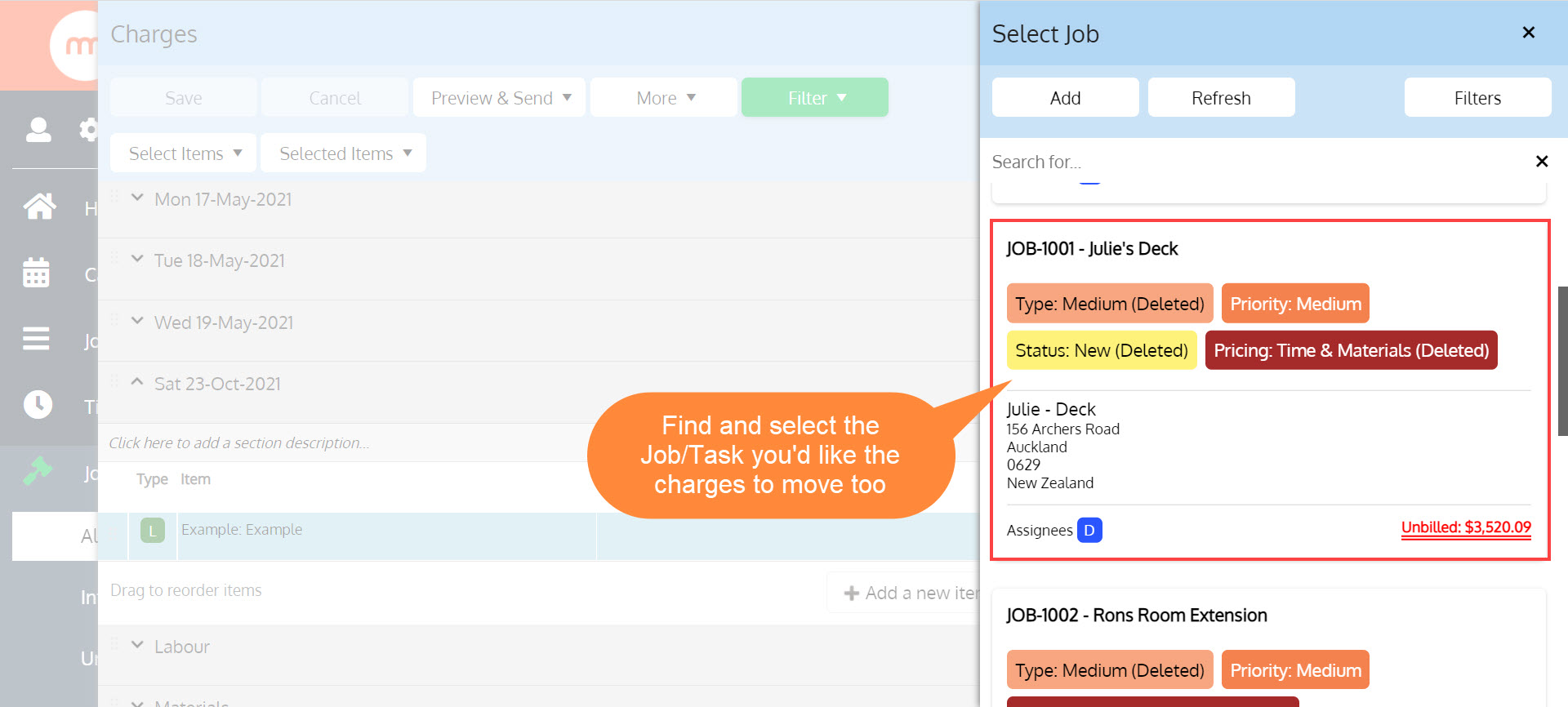The width and height of the screenshot is (1568, 707).
Task: Close the Select Job panel
Action: [1529, 33]
